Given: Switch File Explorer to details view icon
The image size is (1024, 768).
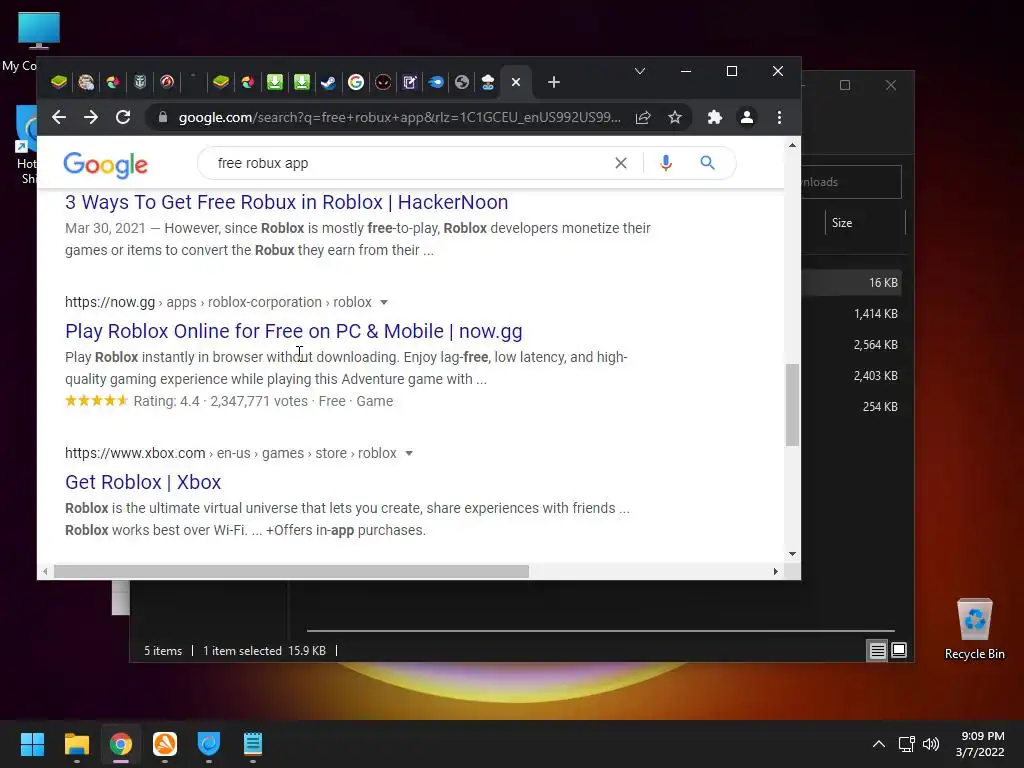Looking at the screenshot, I should pos(877,650).
